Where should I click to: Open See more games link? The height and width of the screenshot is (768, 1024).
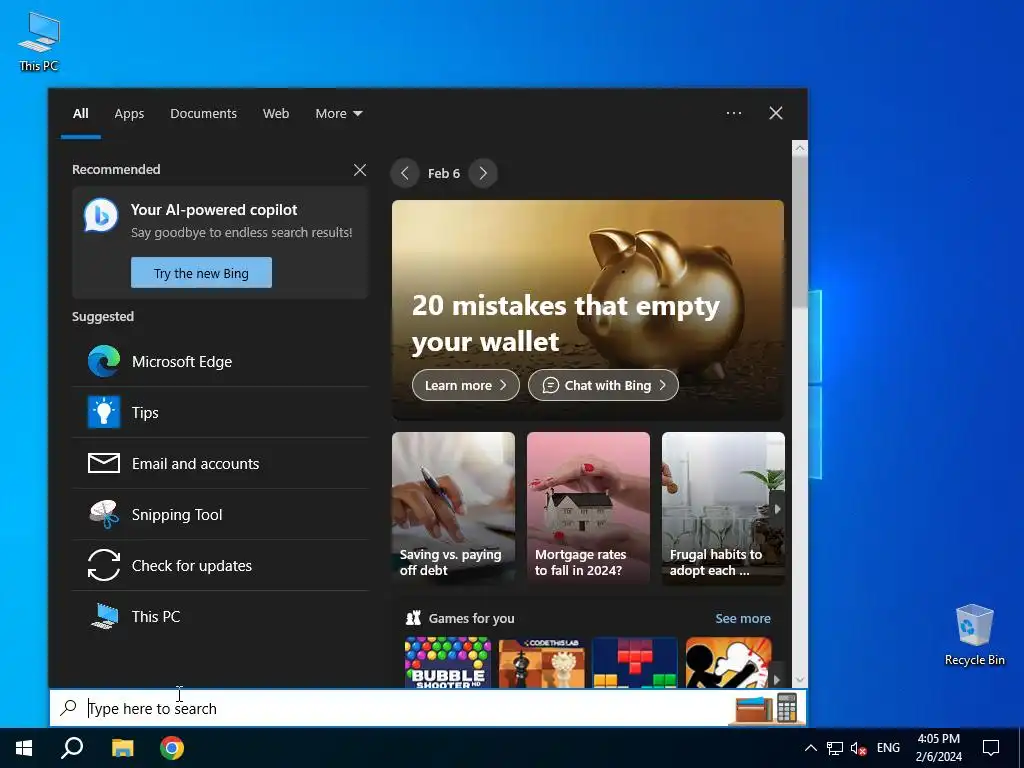pyautogui.click(x=743, y=618)
